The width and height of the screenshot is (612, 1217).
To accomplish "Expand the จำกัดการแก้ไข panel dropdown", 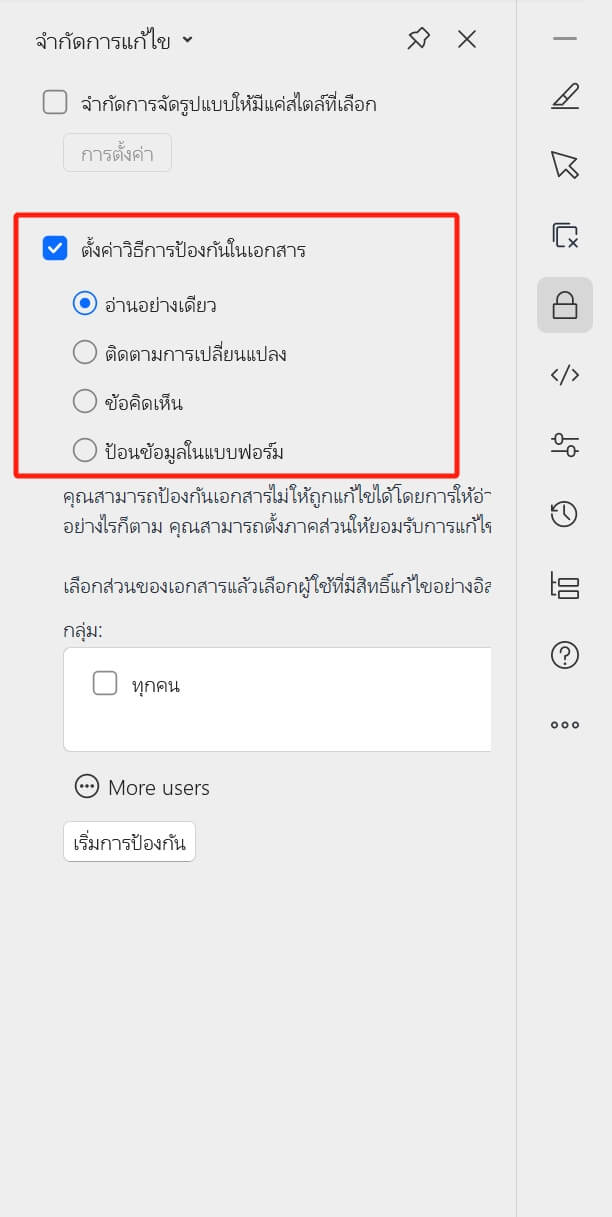I will click(x=188, y=41).
